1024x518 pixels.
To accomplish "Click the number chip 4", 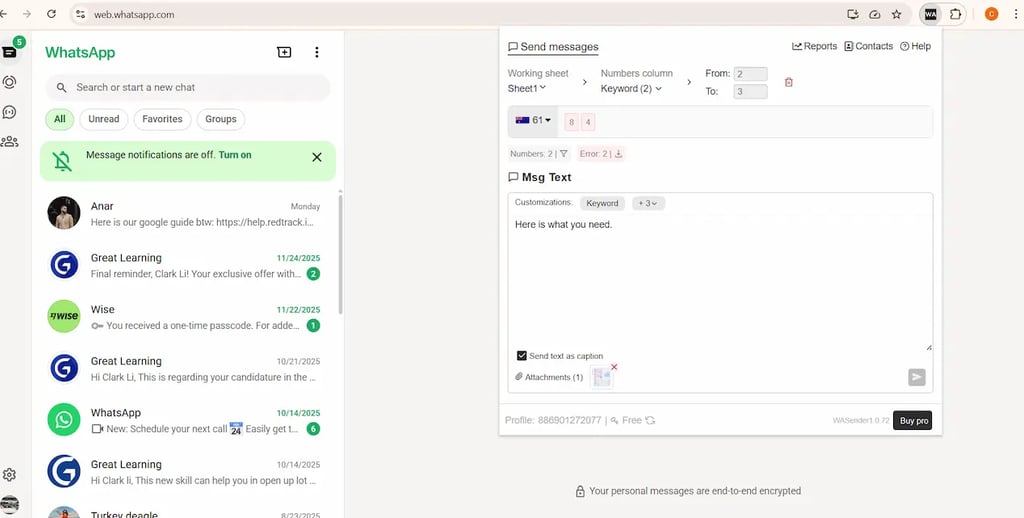I will [x=588, y=121].
